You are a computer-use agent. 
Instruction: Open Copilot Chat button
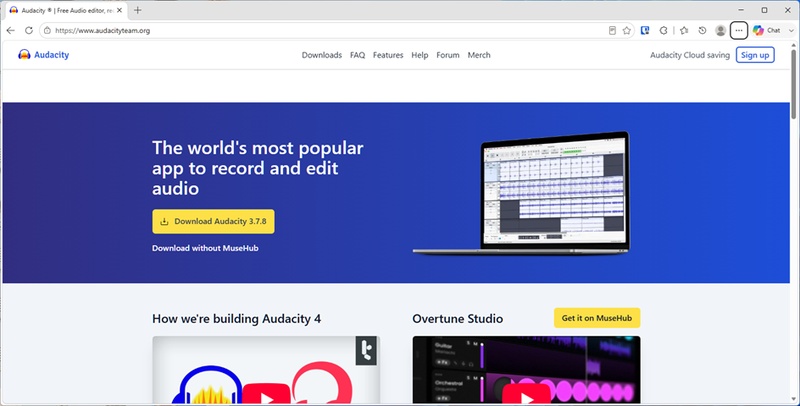[767, 31]
